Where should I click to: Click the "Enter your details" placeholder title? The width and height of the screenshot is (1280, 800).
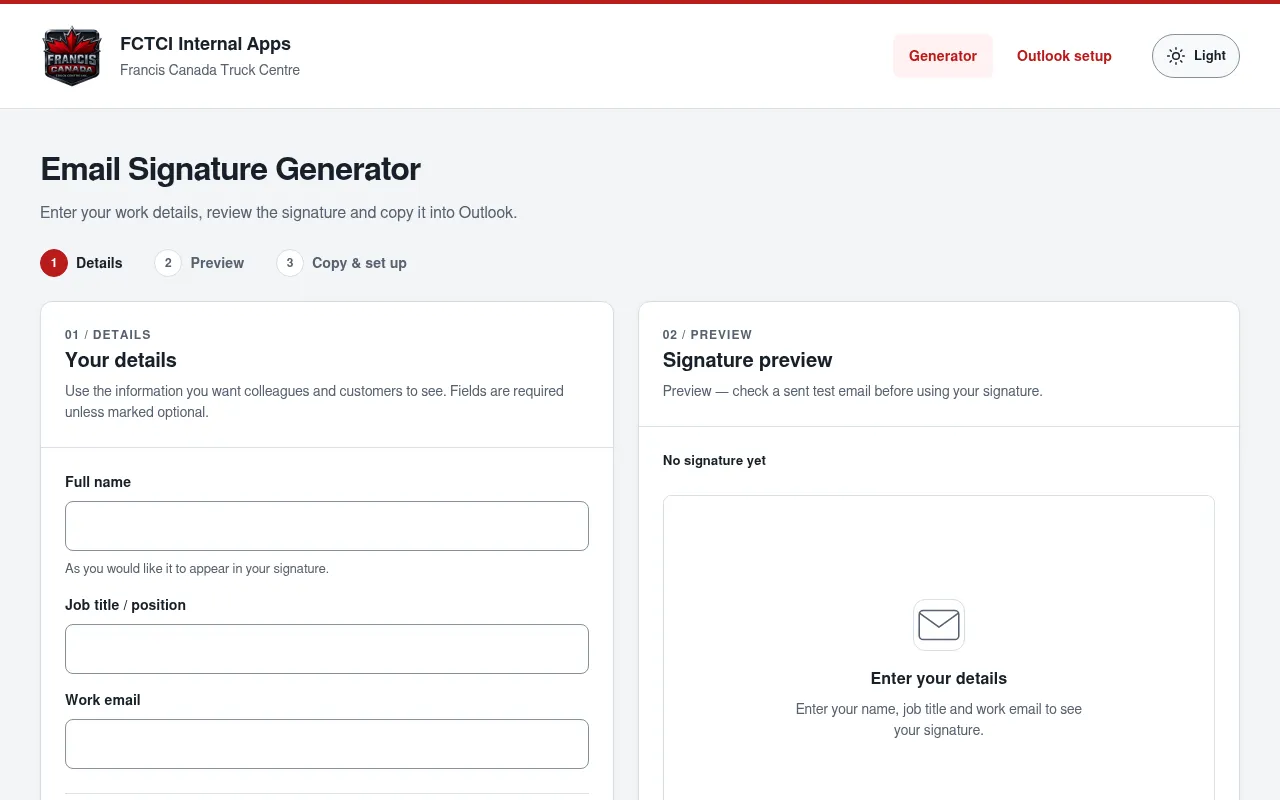939,678
